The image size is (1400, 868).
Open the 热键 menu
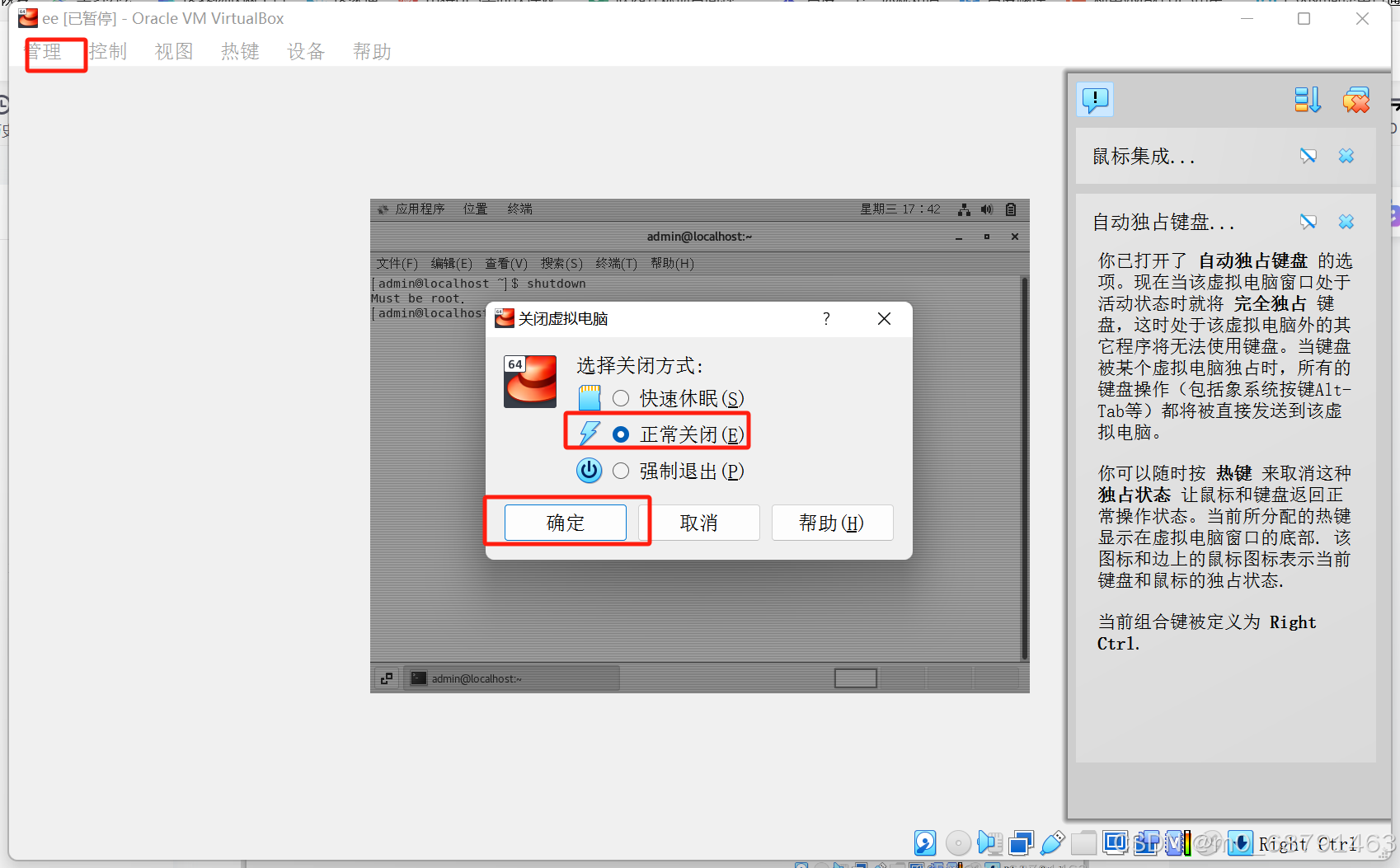[240, 52]
